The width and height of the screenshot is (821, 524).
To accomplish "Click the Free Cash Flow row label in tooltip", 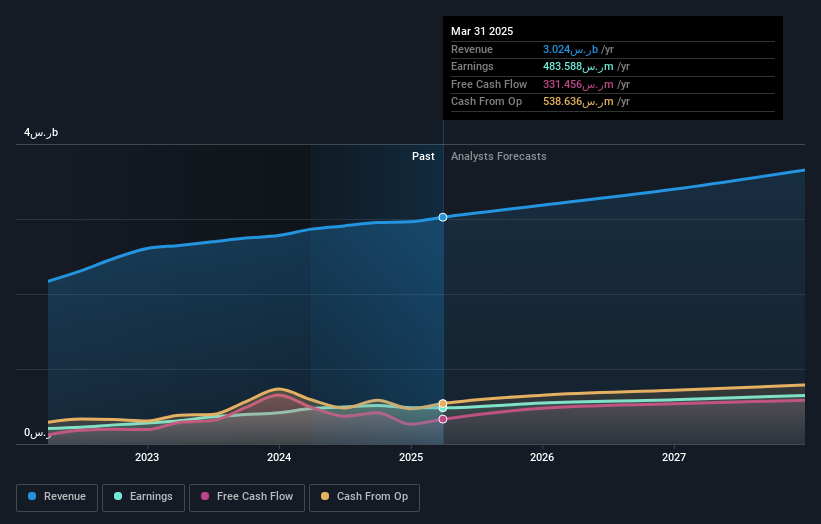I will [x=489, y=84].
